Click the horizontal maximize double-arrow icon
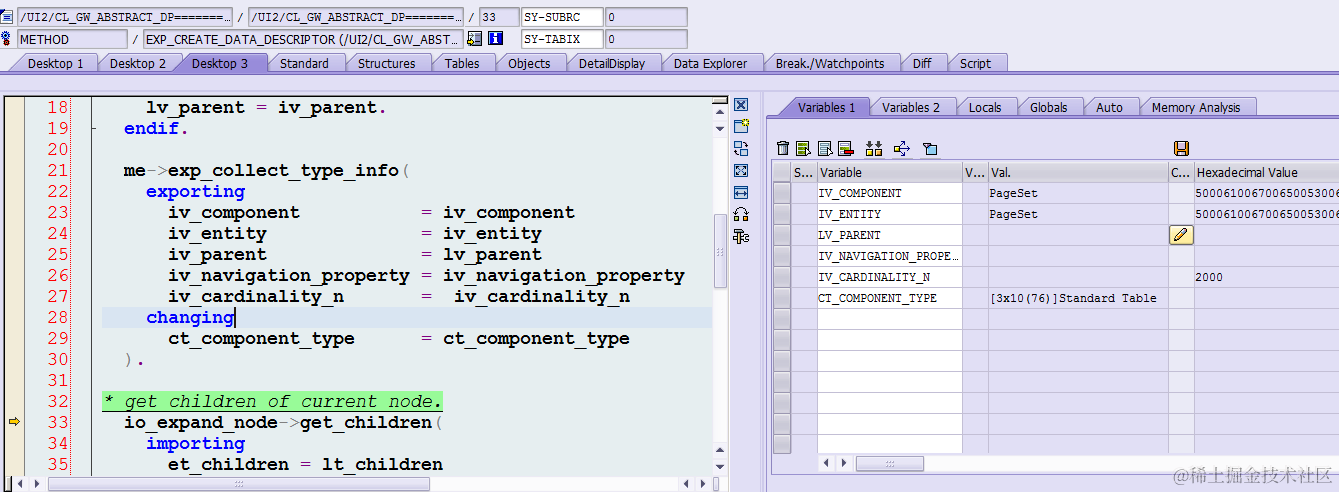The image size is (1339, 492). (x=741, y=192)
